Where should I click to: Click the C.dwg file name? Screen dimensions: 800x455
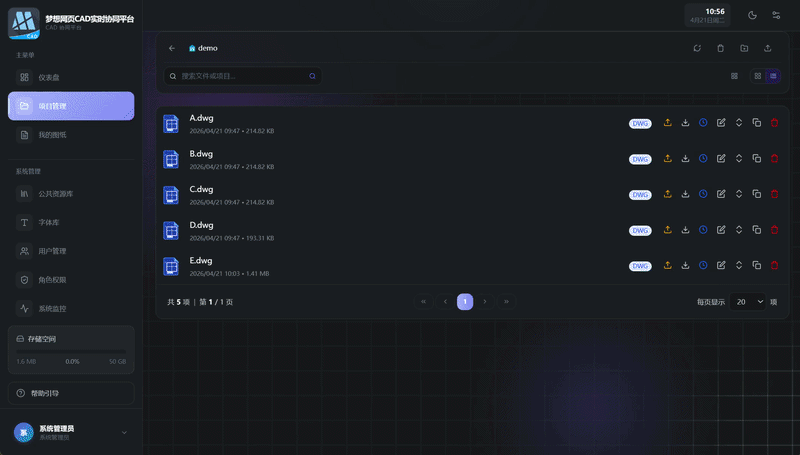click(201, 189)
